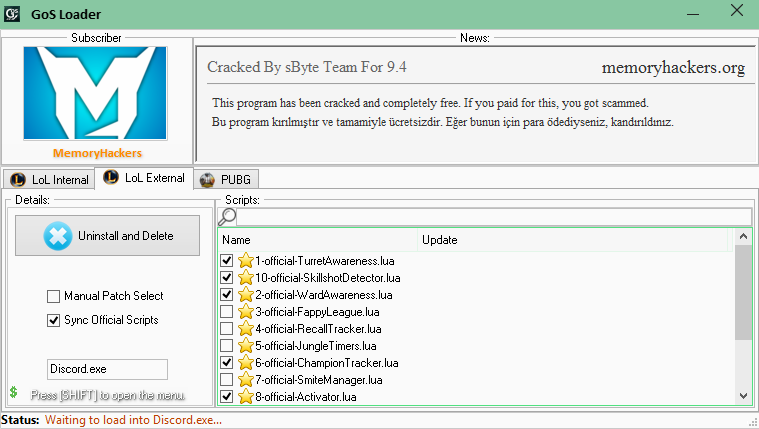Click the Cracked By sByte Team heading
Image resolution: width=759 pixels, height=429 pixels.
(307, 67)
